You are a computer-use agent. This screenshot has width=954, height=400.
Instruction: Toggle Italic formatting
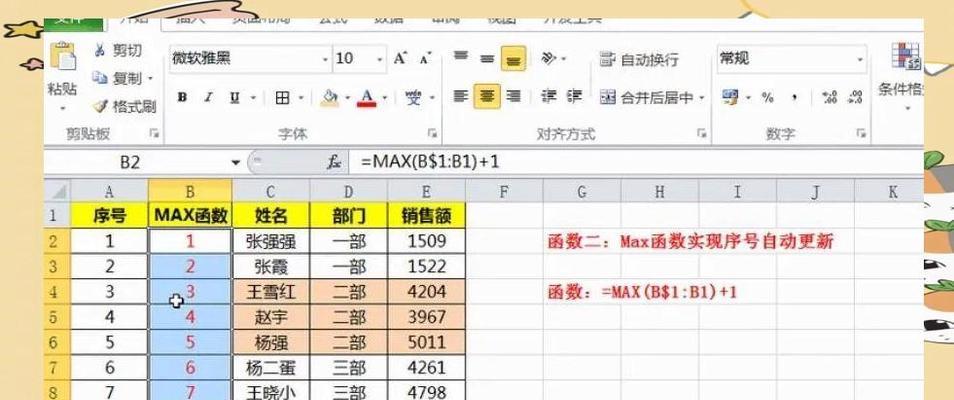[x=208, y=97]
